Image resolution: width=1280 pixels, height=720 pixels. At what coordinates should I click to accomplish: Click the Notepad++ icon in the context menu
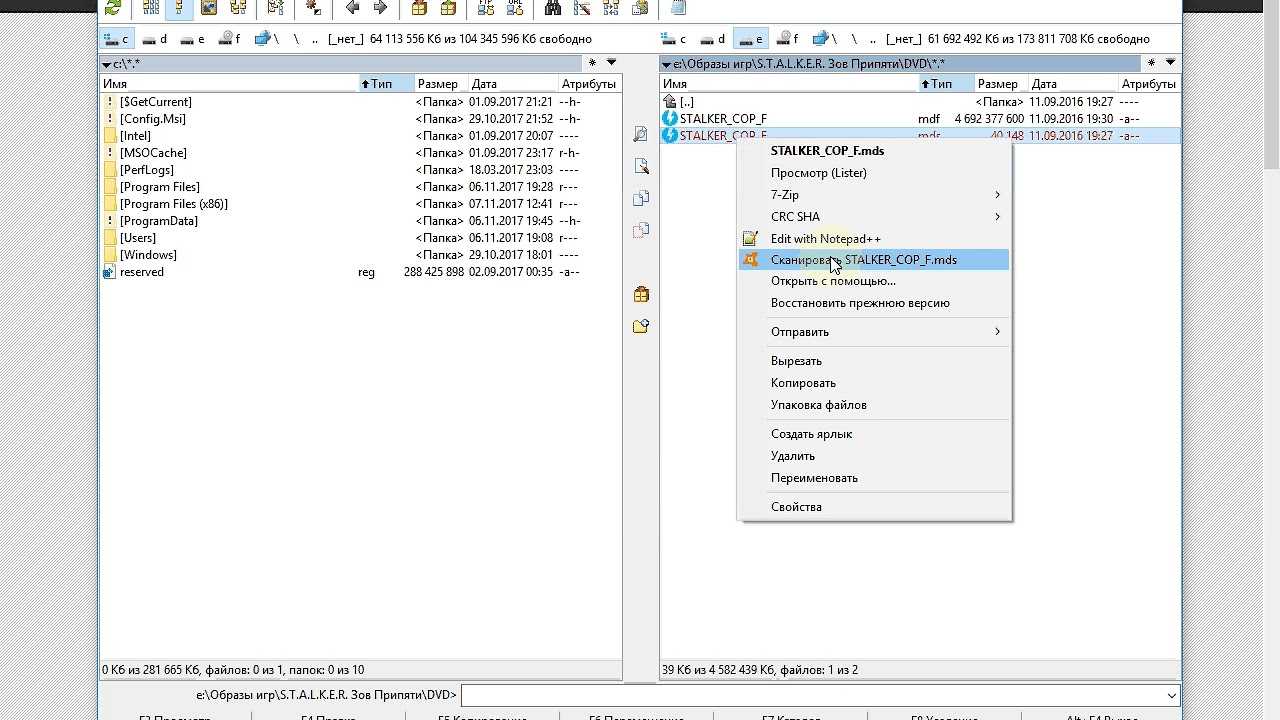pyautogui.click(x=750, y=238)
